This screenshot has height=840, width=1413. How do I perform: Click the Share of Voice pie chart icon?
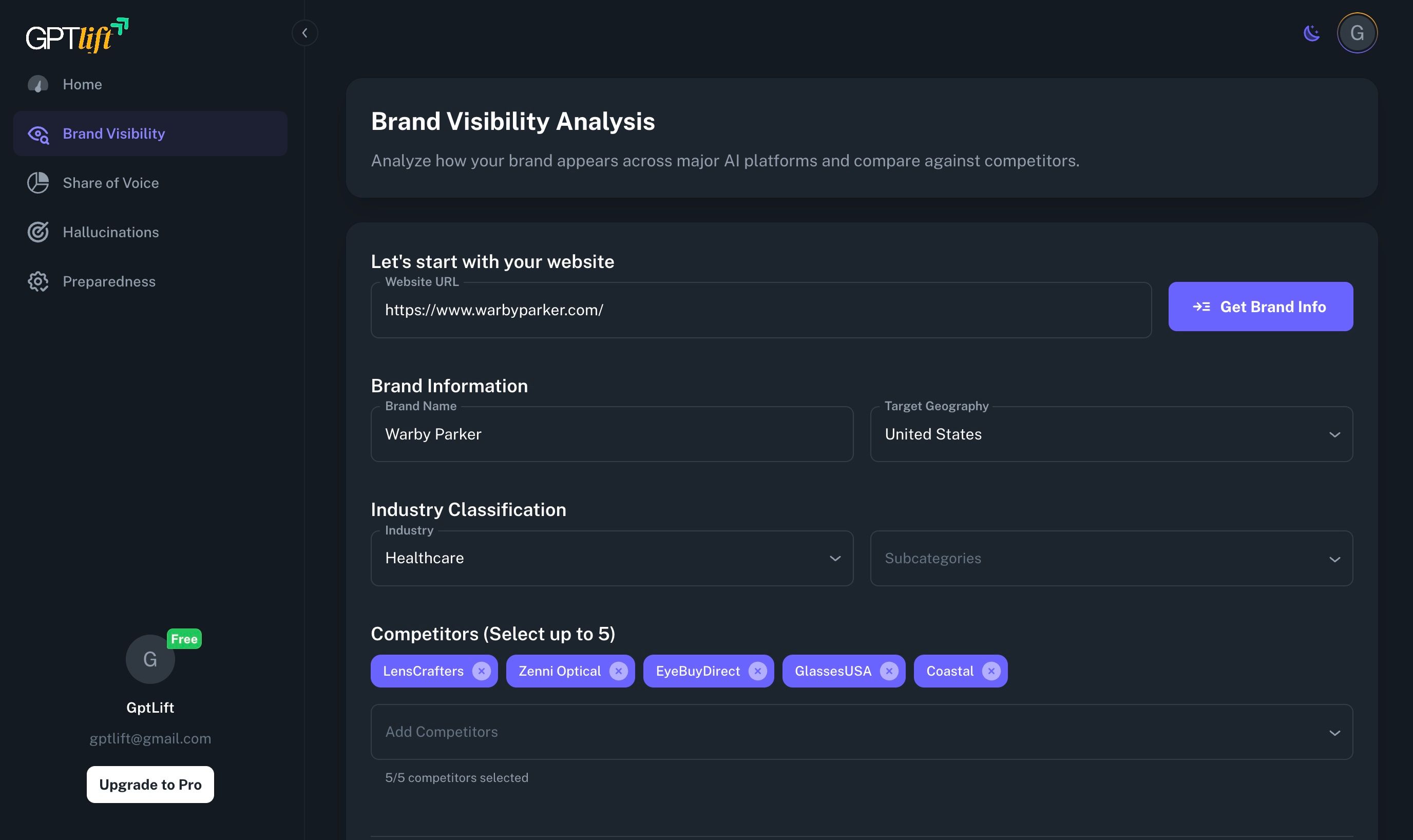tap(38, 183)
